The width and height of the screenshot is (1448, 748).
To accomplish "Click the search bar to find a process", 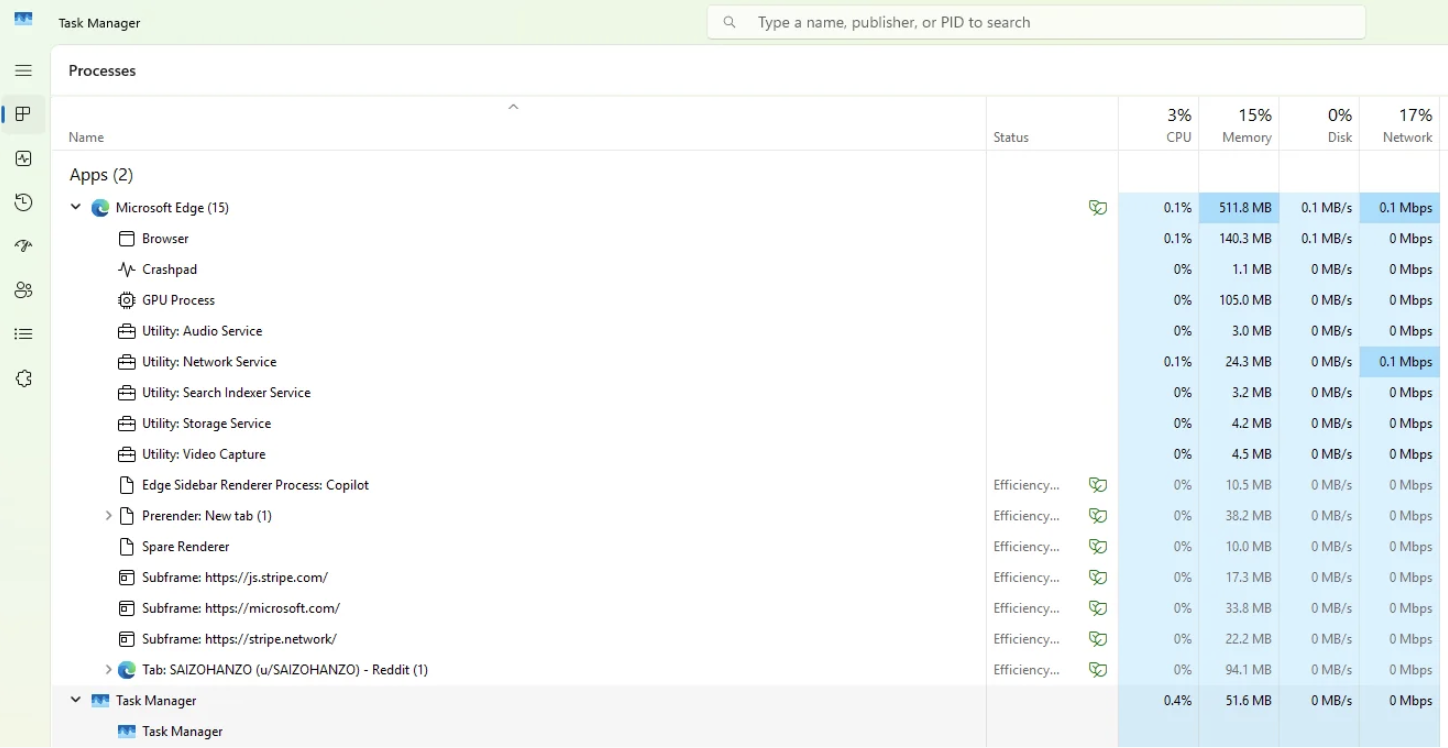I will [x=1035, y=21].
